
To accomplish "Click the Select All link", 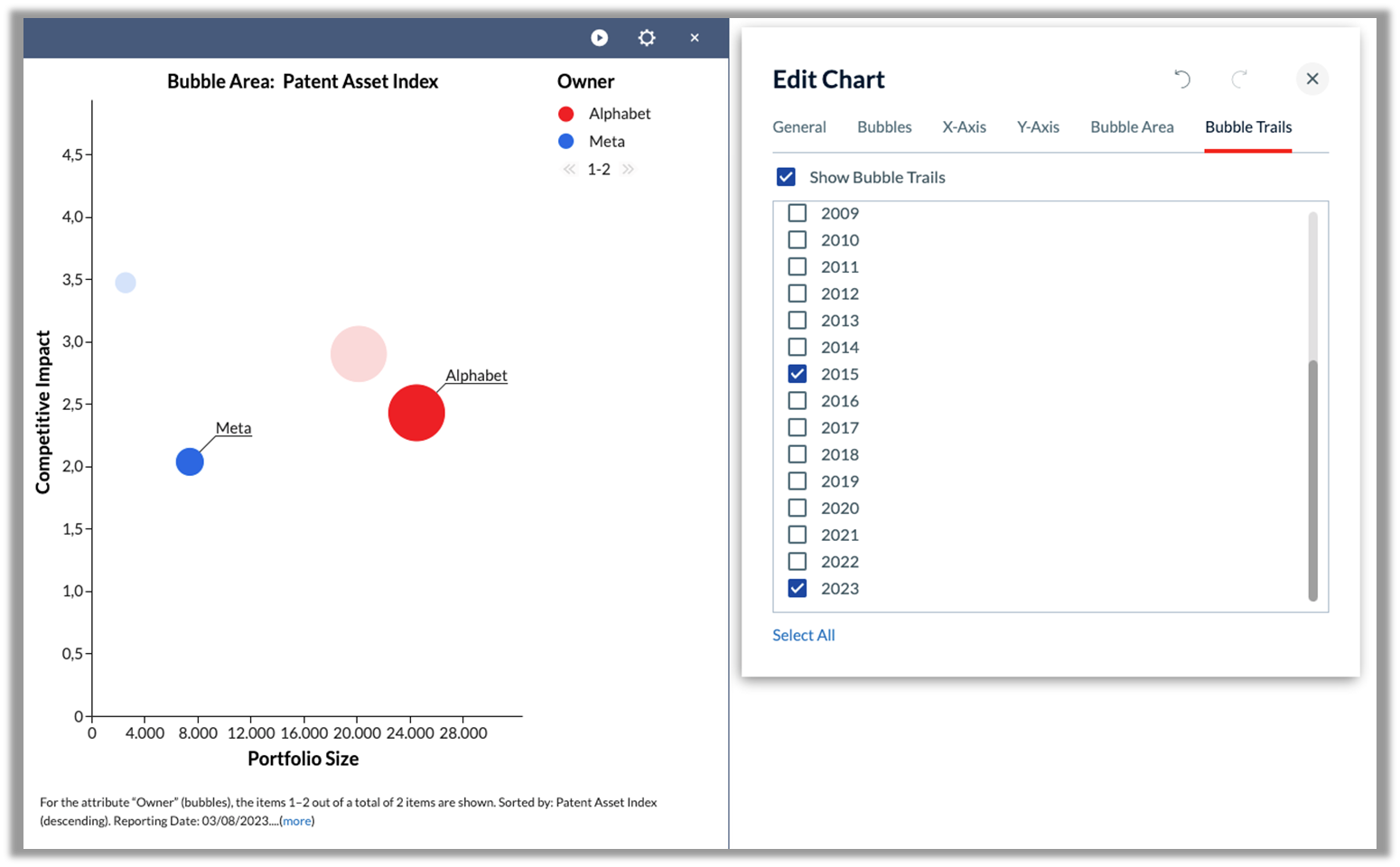I will (804, 635).
